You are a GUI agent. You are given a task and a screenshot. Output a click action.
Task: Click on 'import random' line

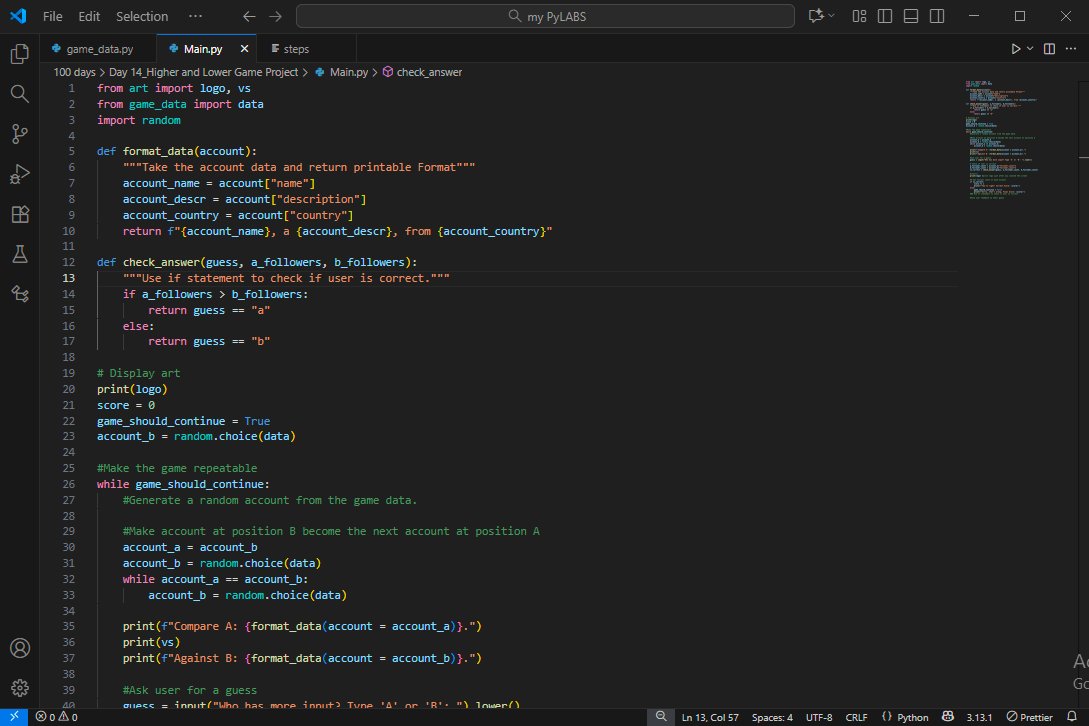point(139,120)
